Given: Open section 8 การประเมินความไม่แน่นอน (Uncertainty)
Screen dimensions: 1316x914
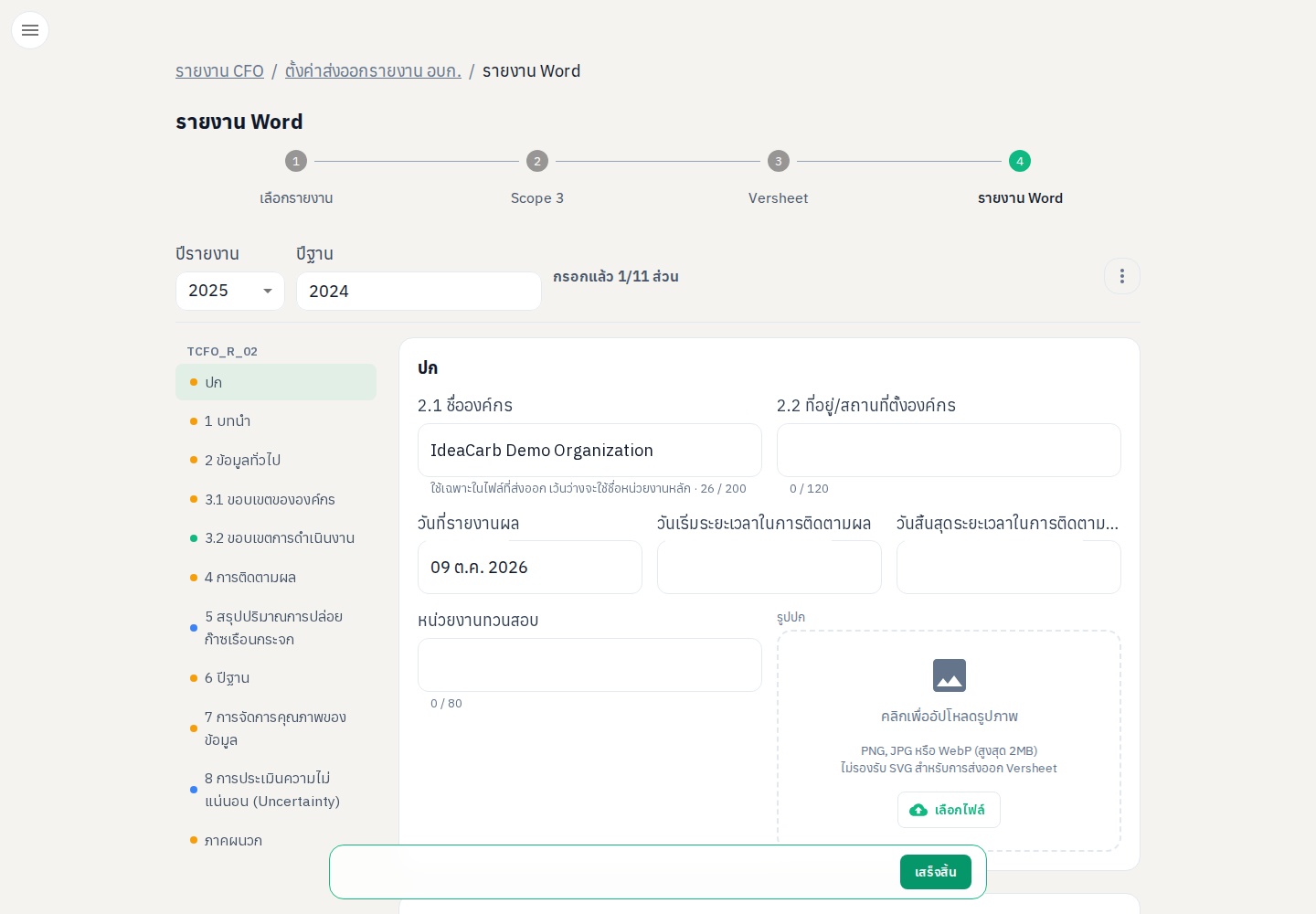Looking at the screenshot, I should pos(276,790).
